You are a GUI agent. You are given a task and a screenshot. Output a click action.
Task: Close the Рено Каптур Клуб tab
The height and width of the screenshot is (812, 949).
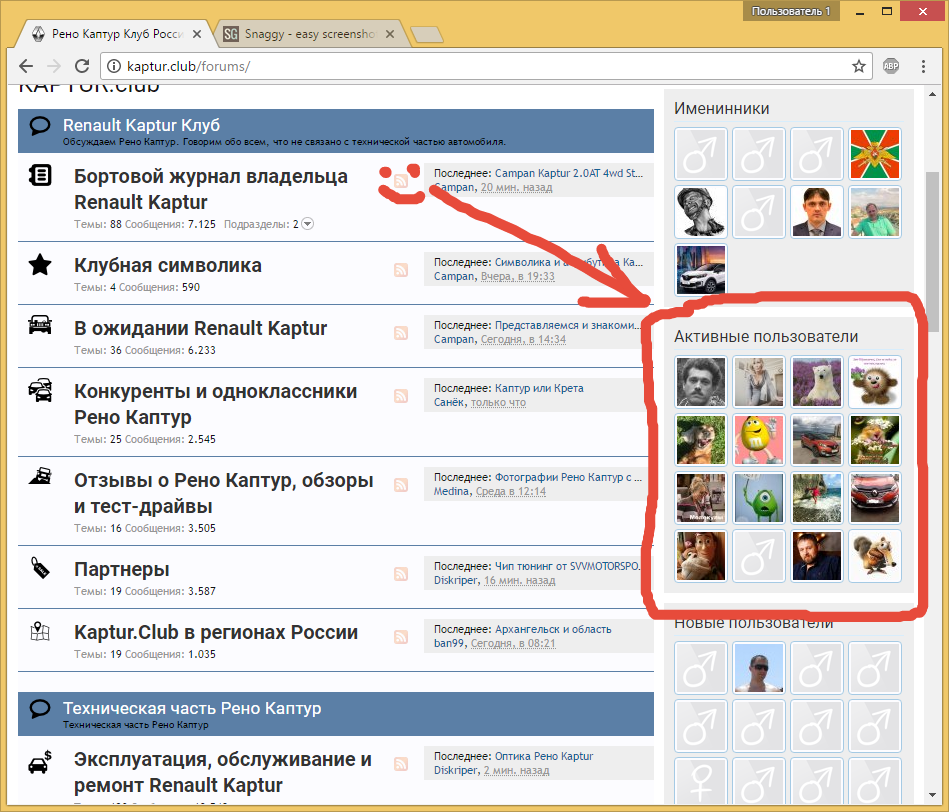(197, 34)
